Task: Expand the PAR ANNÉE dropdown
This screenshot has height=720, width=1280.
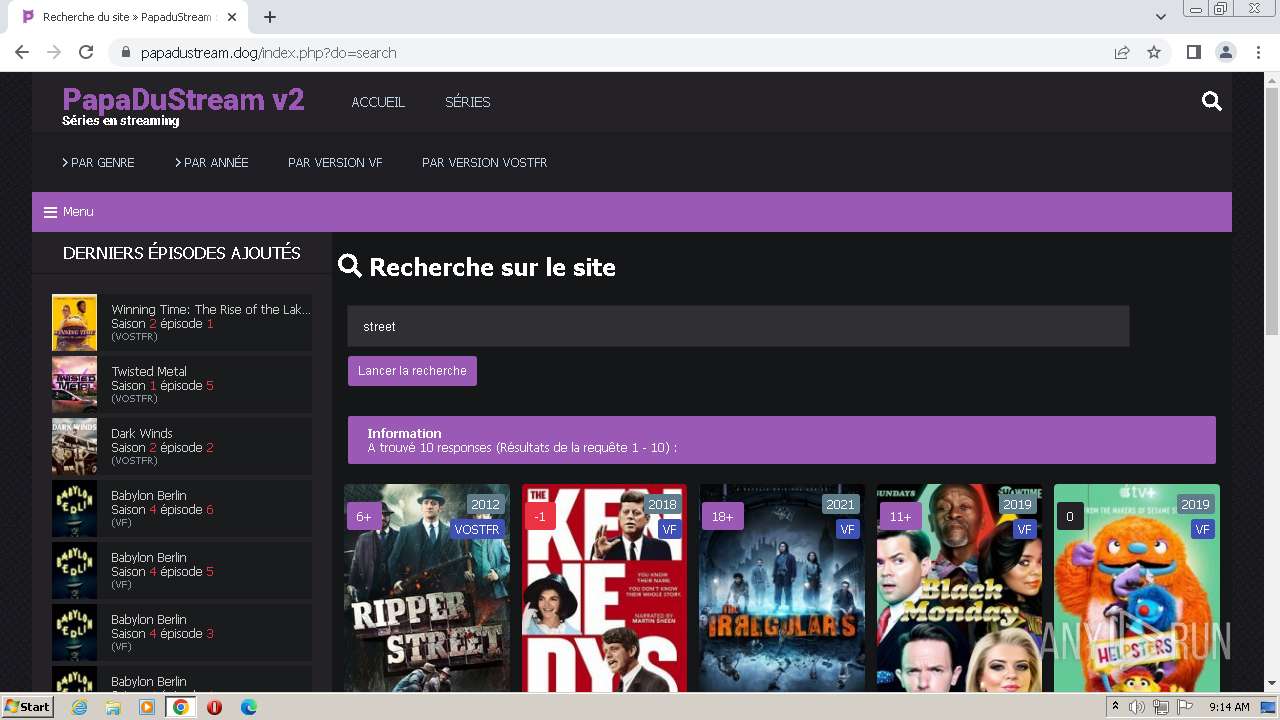Action: (x=211, y=162)
